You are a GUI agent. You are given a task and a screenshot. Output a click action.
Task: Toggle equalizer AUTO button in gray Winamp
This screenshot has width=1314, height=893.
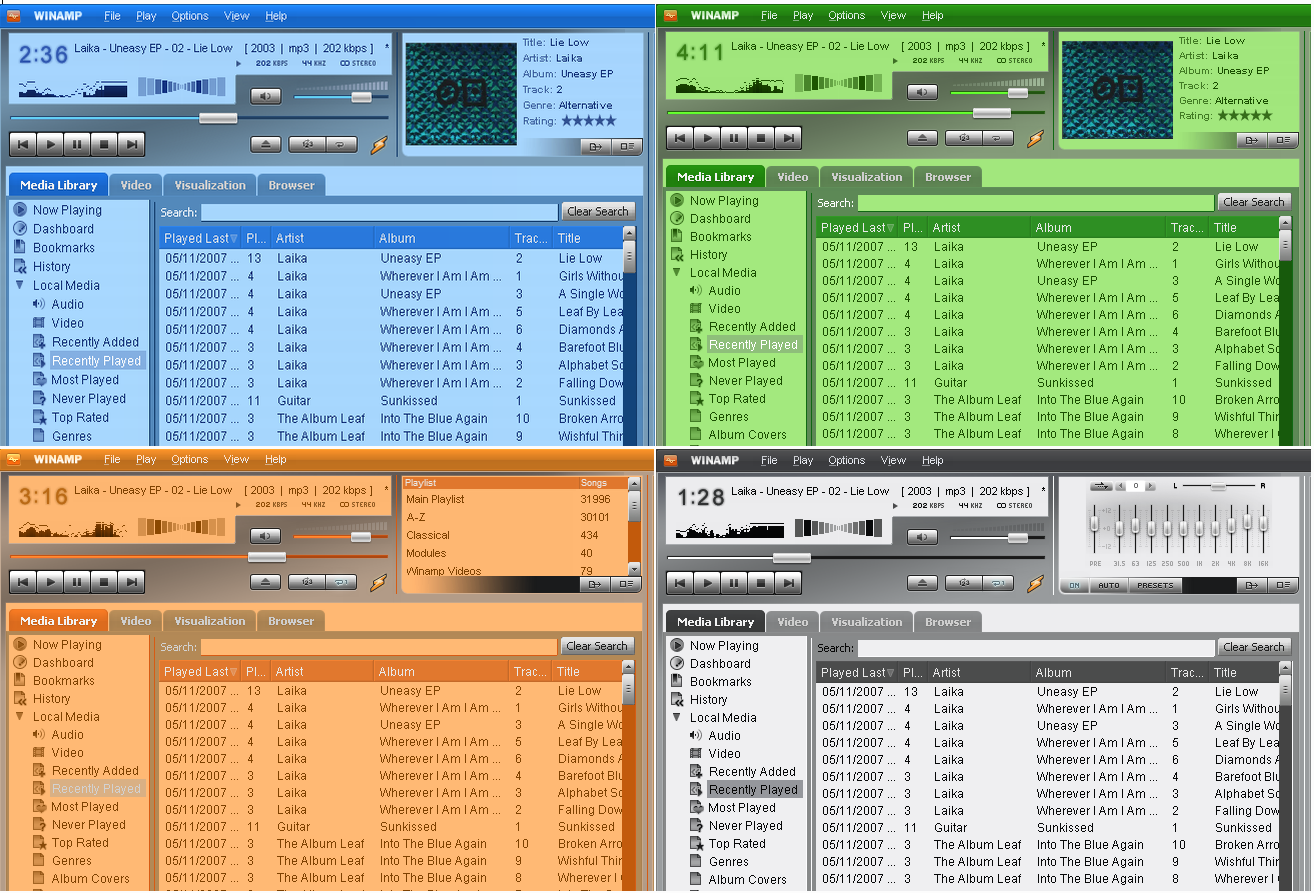click(x=1109, y=586)
